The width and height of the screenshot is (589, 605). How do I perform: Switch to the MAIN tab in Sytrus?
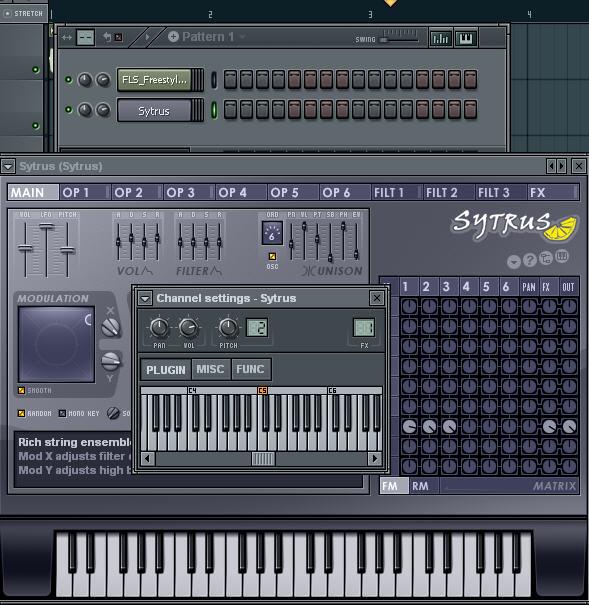[33, 193]
